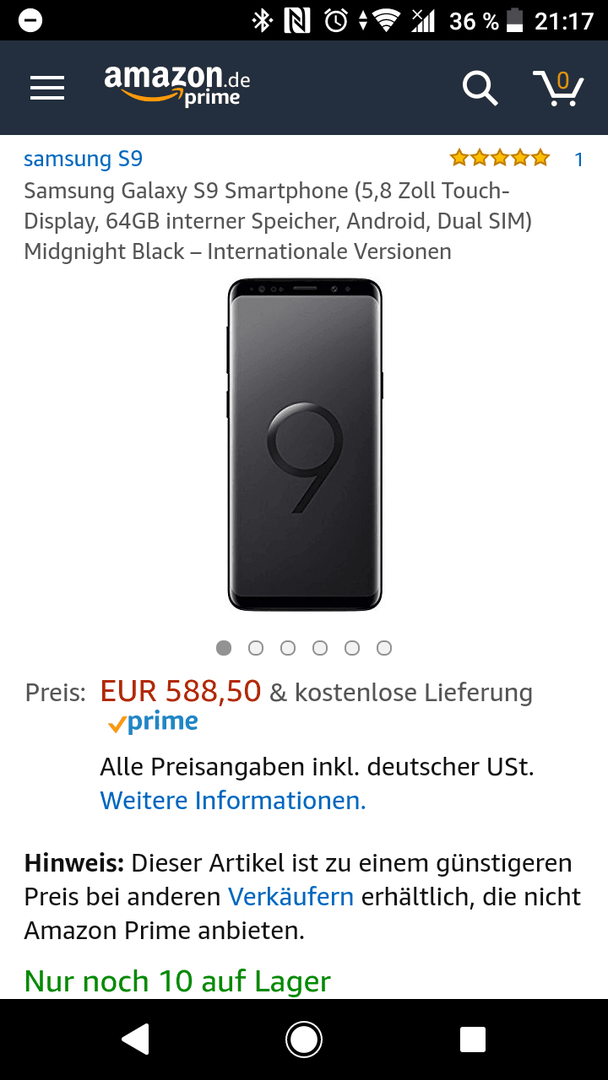Select the second image carousel dot

click(x=256, y=648)
